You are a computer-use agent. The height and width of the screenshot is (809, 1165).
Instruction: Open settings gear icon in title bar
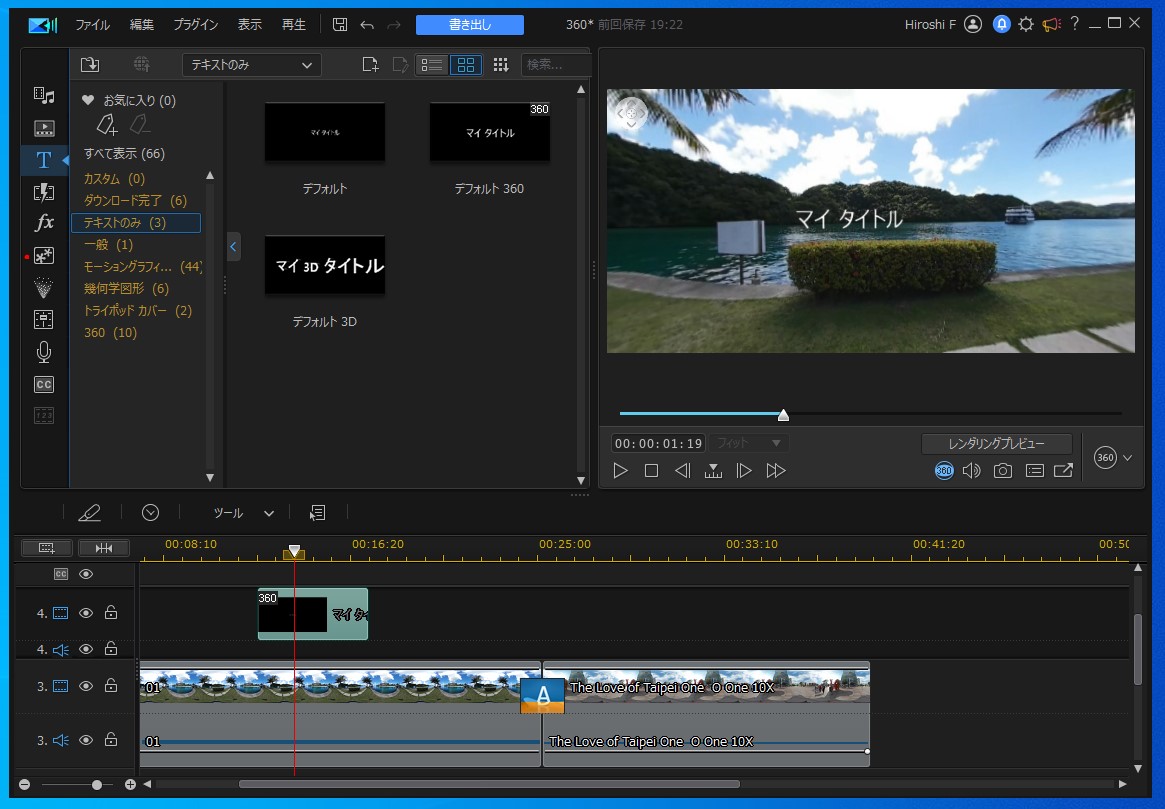click(x=1026, y=25)
